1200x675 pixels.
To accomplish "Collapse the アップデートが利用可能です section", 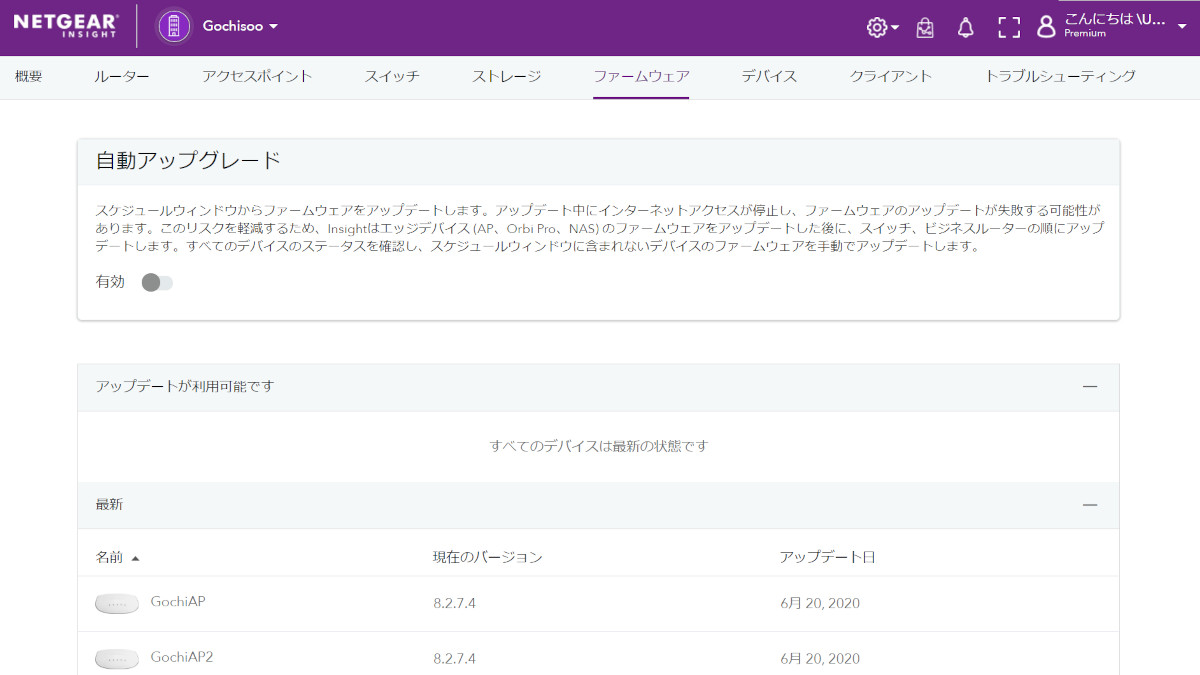I will [1090, 387].
